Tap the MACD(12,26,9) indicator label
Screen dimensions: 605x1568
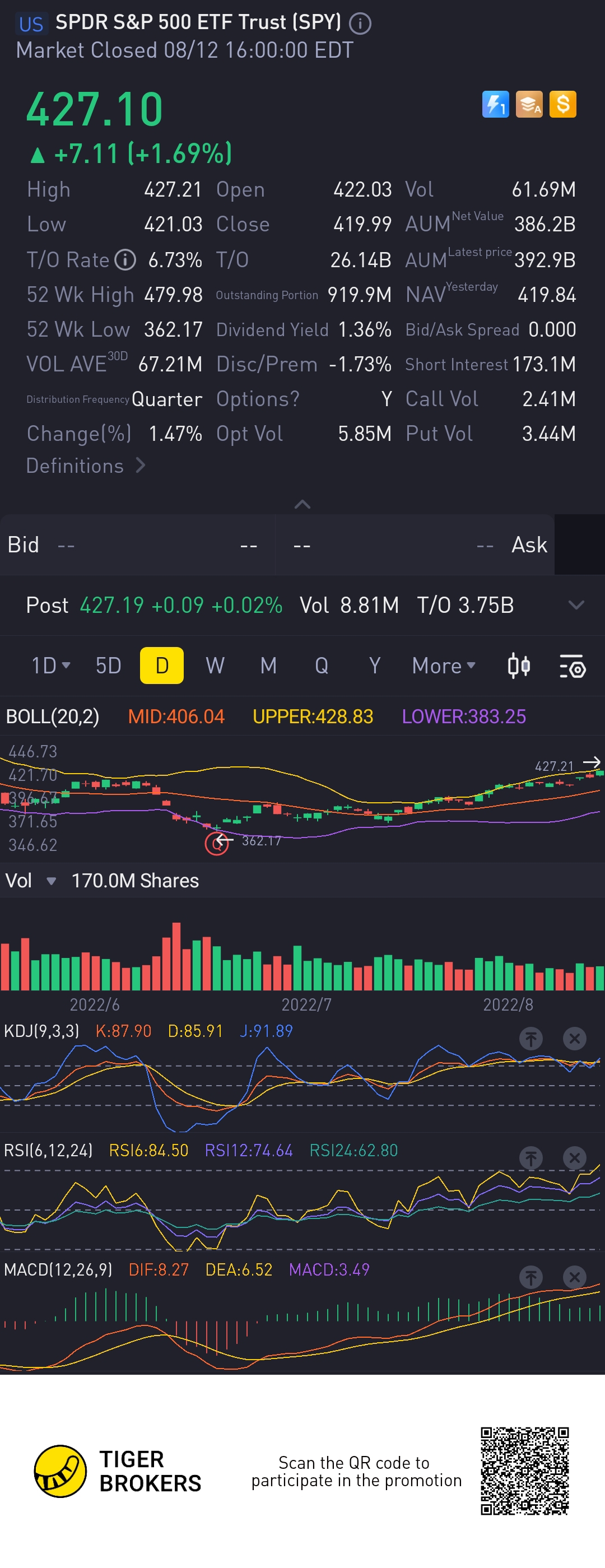(58, 1269)
